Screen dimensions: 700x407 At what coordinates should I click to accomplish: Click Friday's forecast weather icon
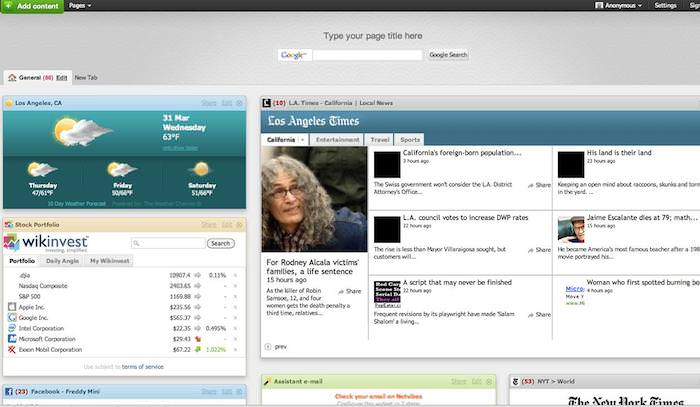point(121,169)
